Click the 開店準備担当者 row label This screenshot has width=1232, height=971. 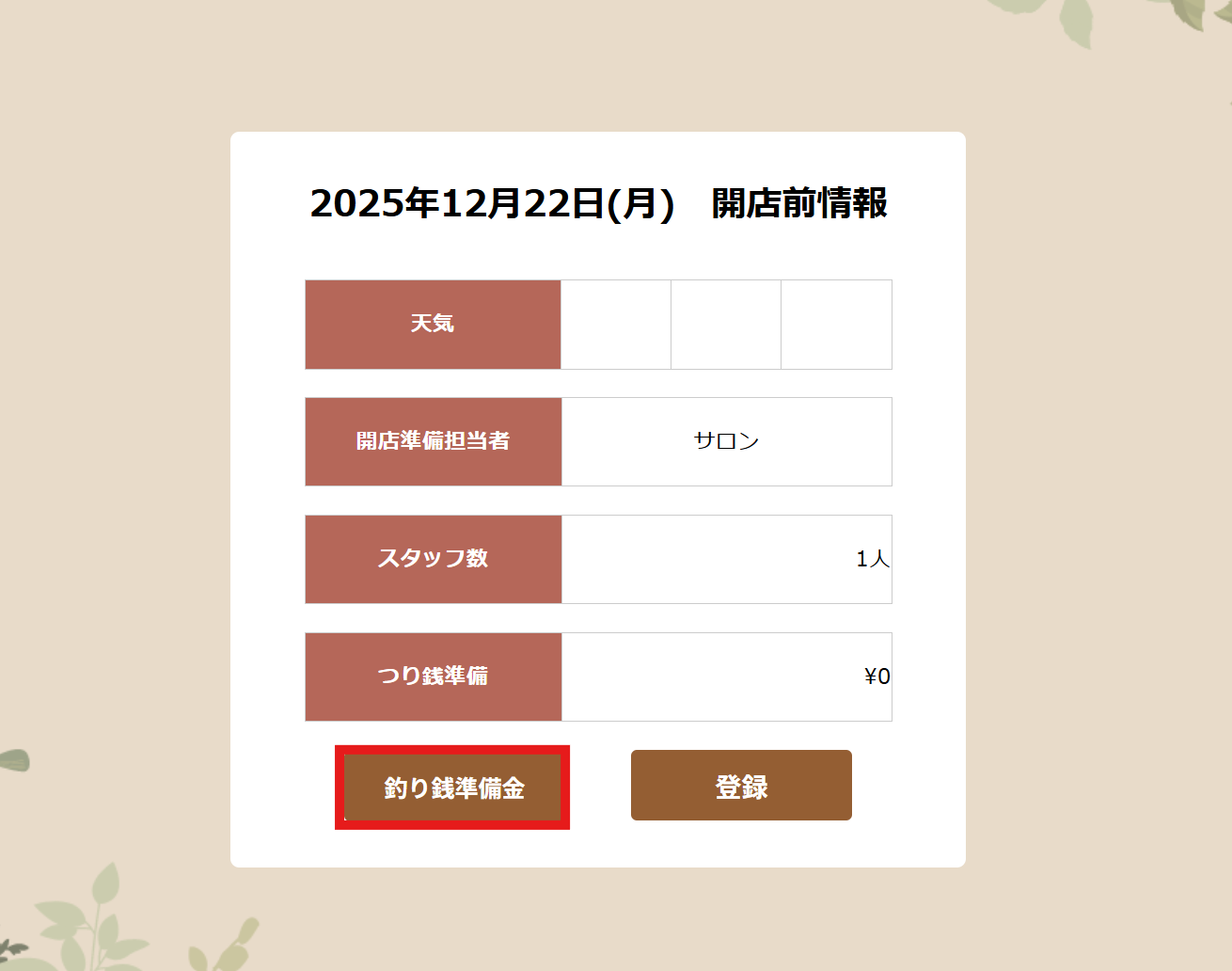(433, 441)
